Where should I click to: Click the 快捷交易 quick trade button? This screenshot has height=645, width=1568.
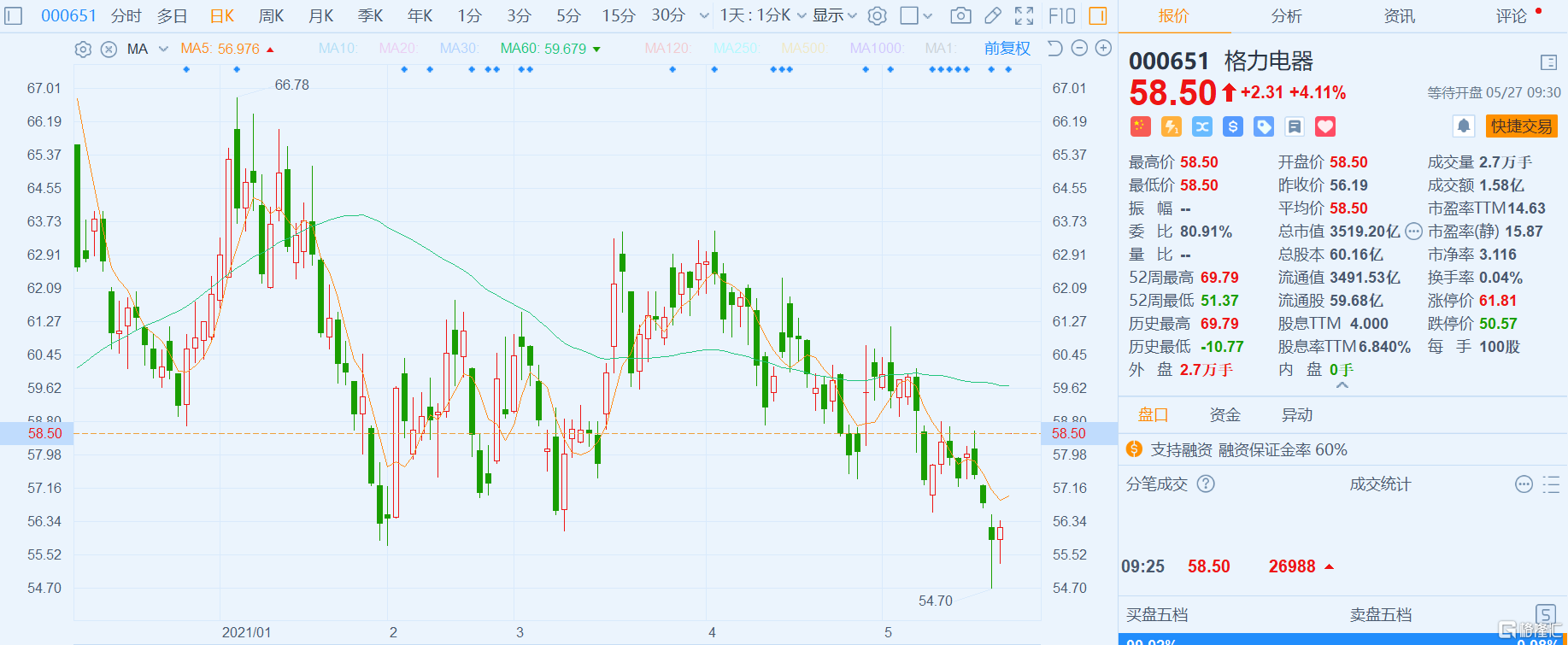[x=1522, y=126]
